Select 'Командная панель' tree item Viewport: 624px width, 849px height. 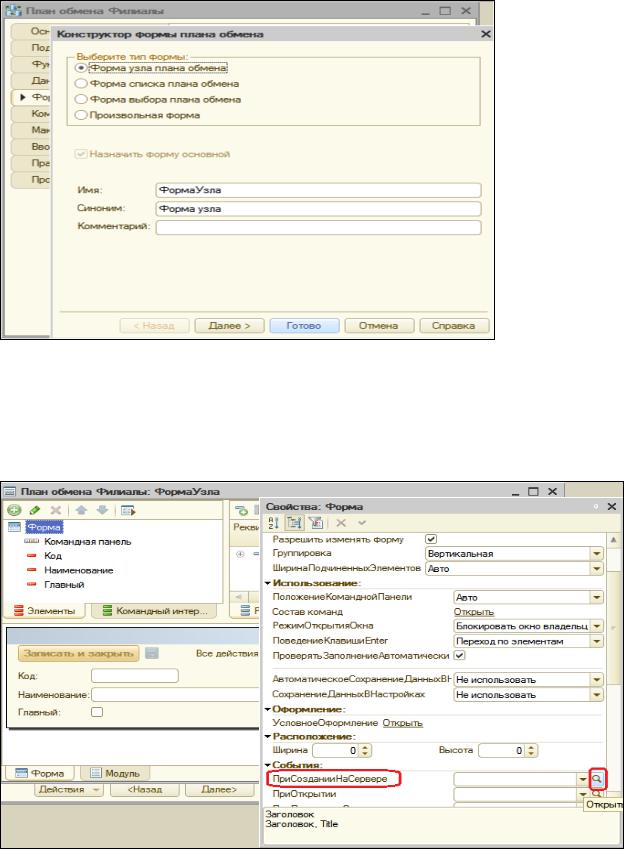click(88, 541)
